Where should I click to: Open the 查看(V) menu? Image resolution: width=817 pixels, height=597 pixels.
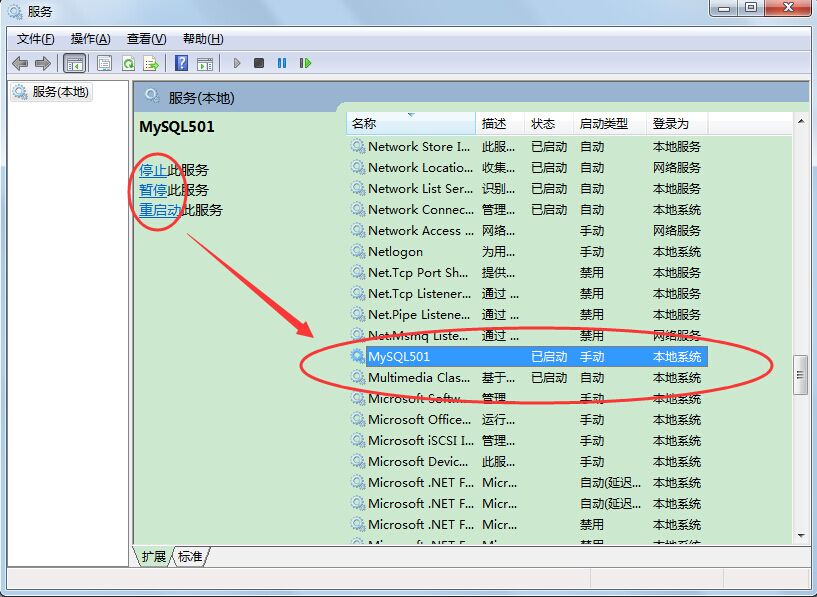point(146,39)
